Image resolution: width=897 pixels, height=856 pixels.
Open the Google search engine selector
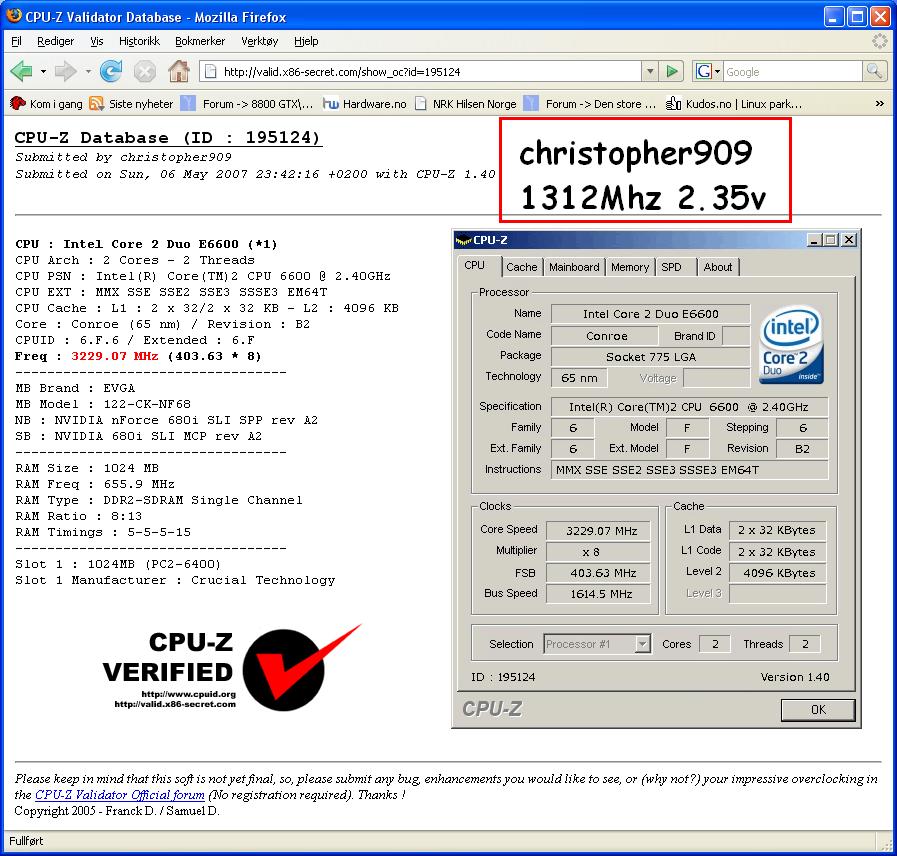click(708, 72)
